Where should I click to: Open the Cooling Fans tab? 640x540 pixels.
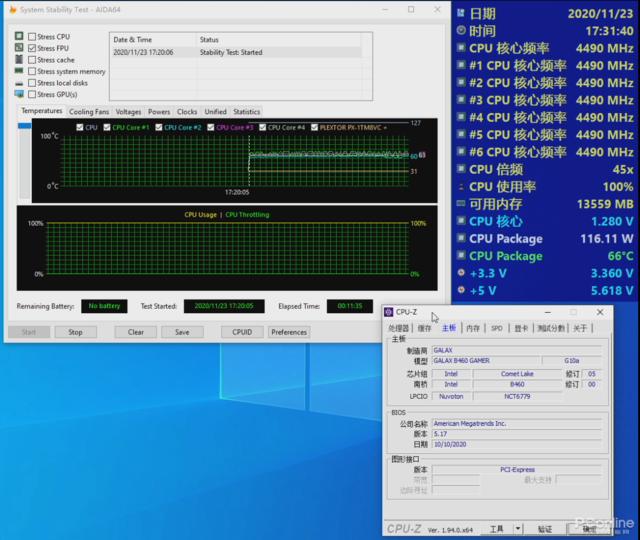pyautogui.click(x=89, y=112)
